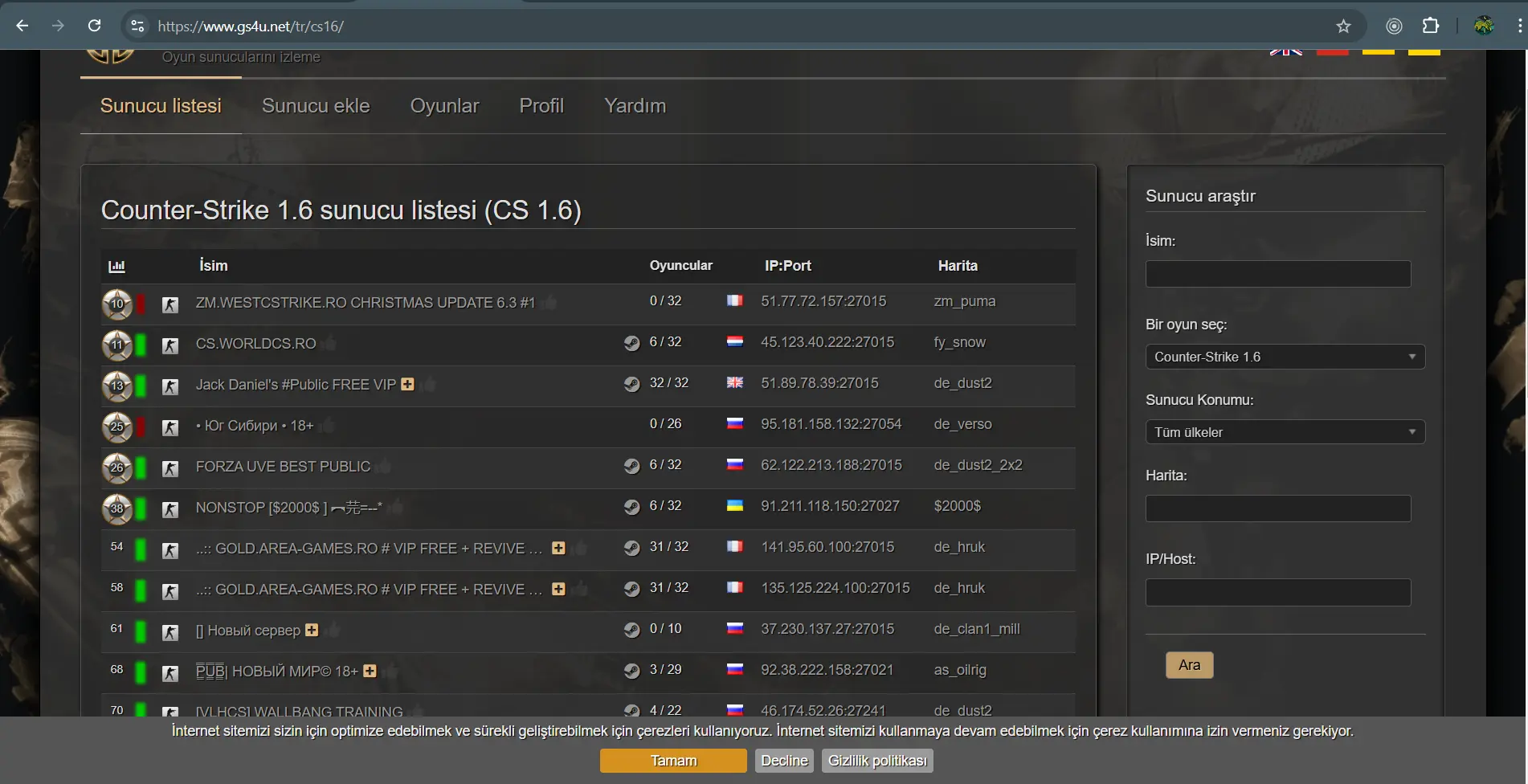Open the FORZA UVE BEST PUBLIC server link
Viewport: 1528px width, 784px height.
tap(283, 467)
